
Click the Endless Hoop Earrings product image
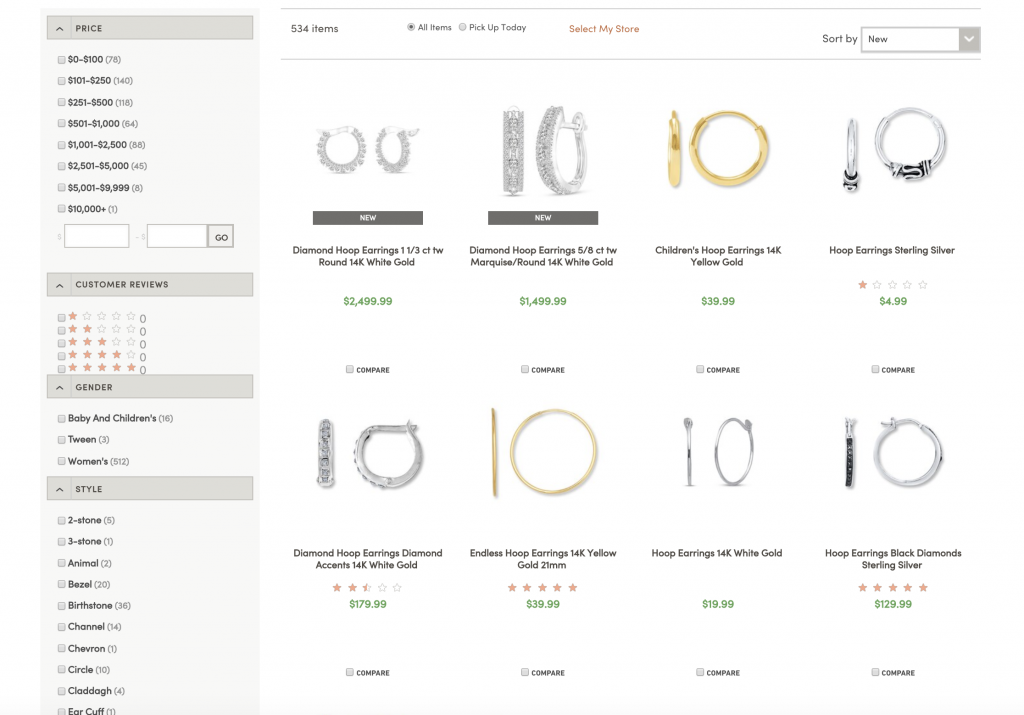pos(542,452)
